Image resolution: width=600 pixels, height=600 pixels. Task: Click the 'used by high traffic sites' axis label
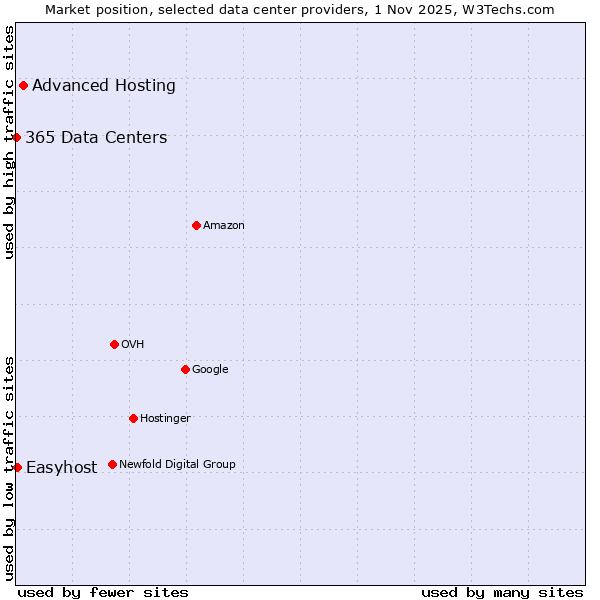pos(9,142)
